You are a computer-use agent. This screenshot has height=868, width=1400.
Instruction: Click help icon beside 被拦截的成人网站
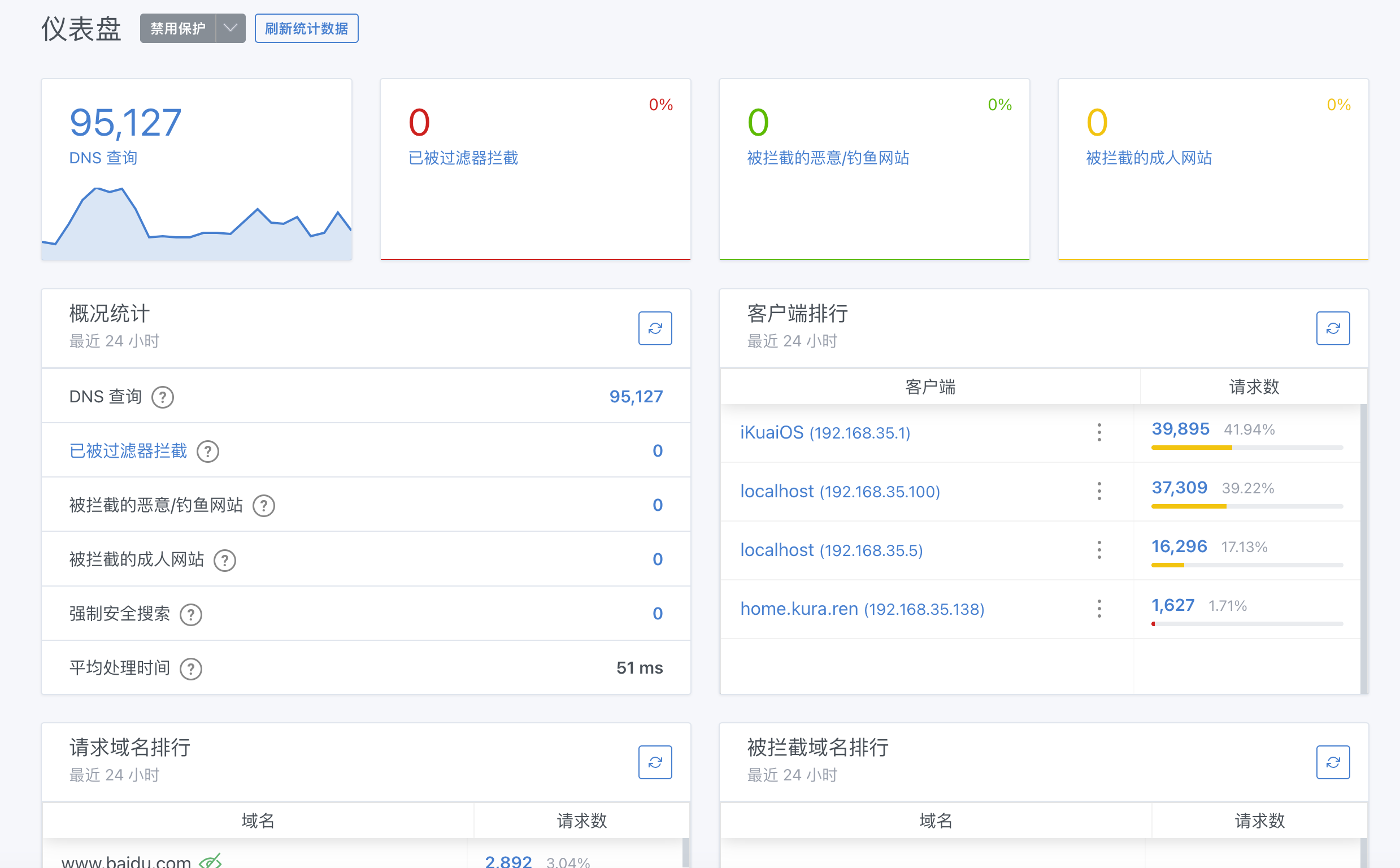pyautogui.click(x=224, y=560)
